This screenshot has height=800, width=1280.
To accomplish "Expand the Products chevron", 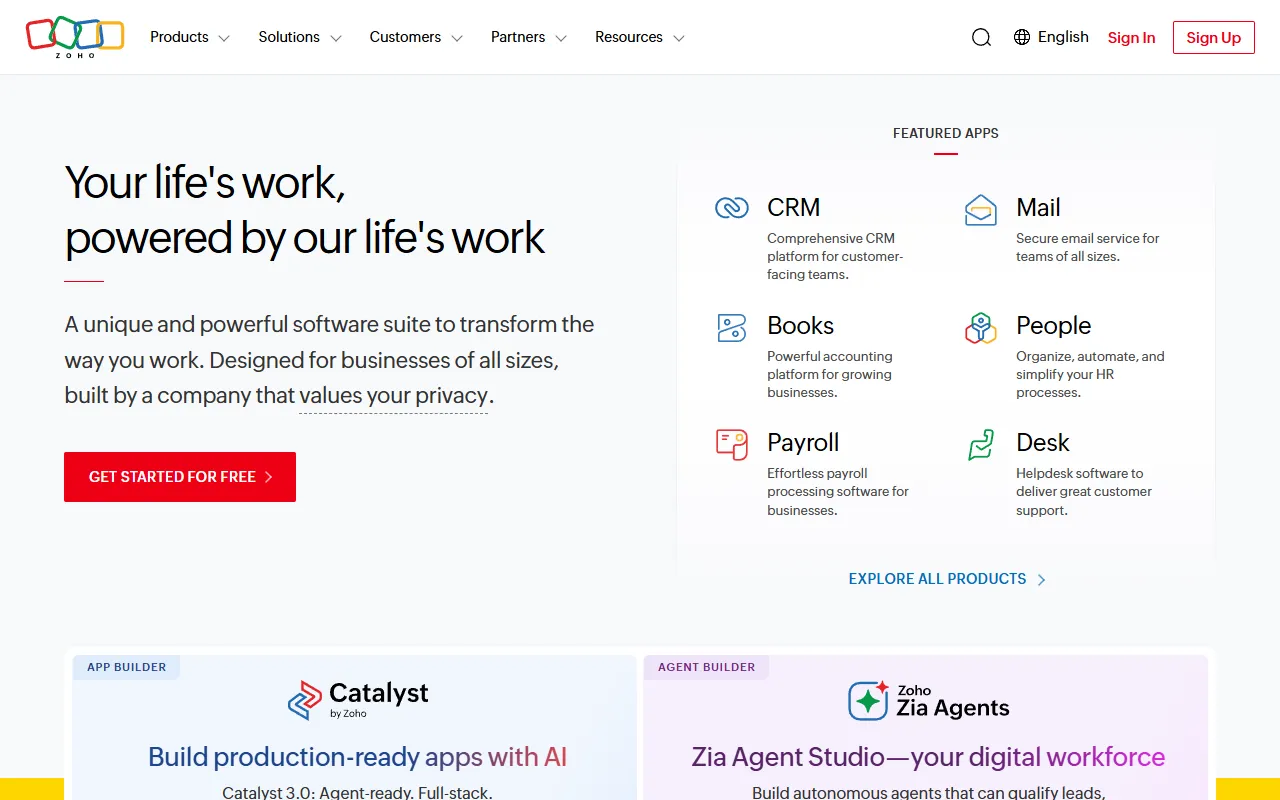I will (x=224, y=39).
